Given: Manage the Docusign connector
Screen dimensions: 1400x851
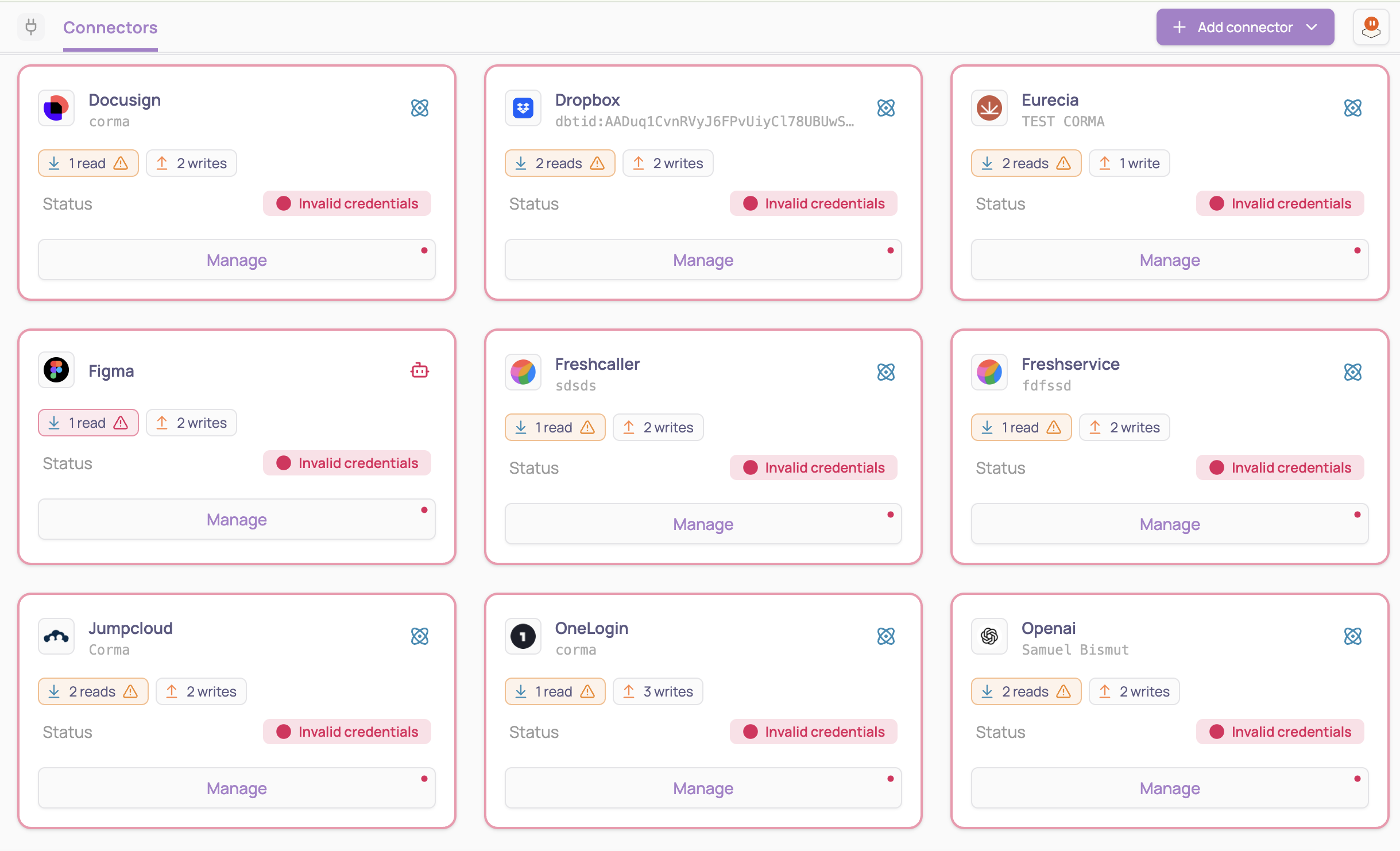Looking at the screenshot, I should [x=237, y=260].
